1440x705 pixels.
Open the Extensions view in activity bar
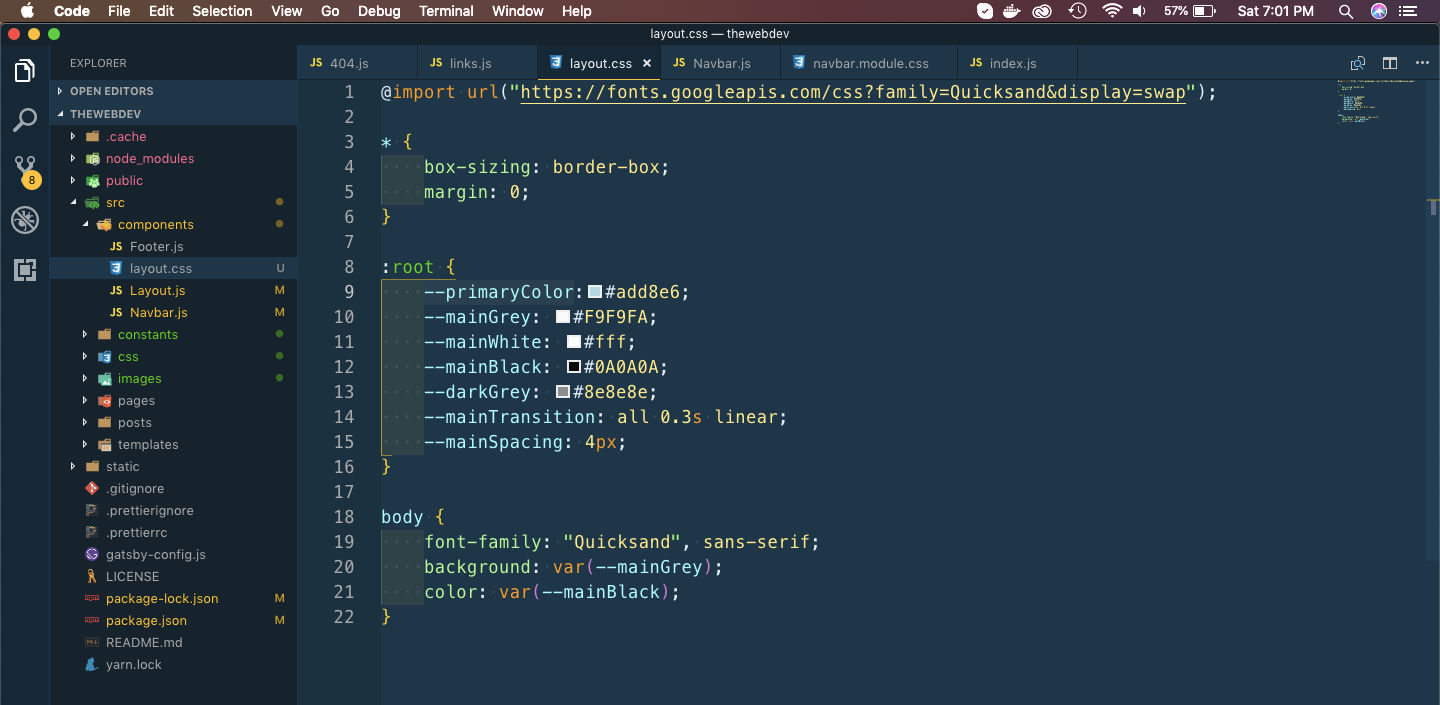point(25,269)
